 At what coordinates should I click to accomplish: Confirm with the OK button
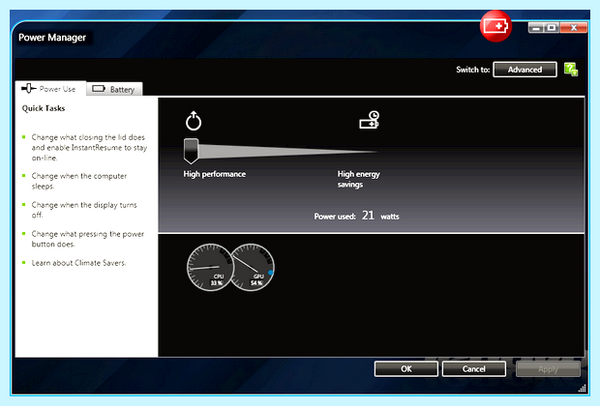(x=406, y=369)
